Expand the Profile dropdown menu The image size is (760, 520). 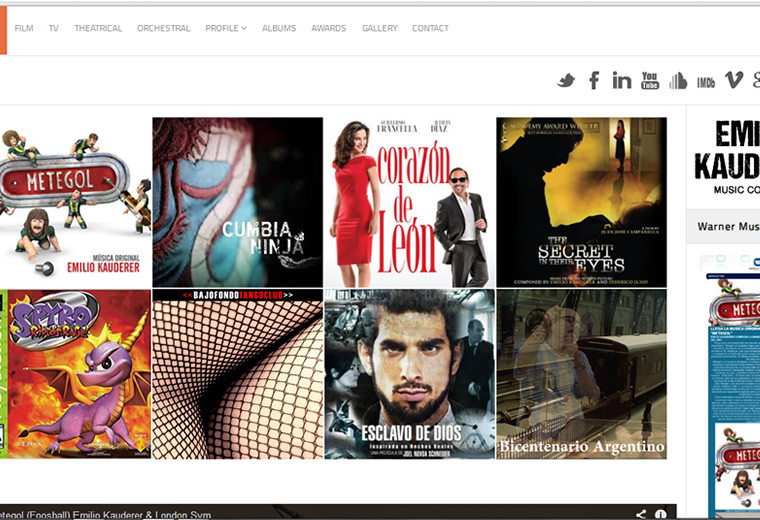click(x=226, y=28)
